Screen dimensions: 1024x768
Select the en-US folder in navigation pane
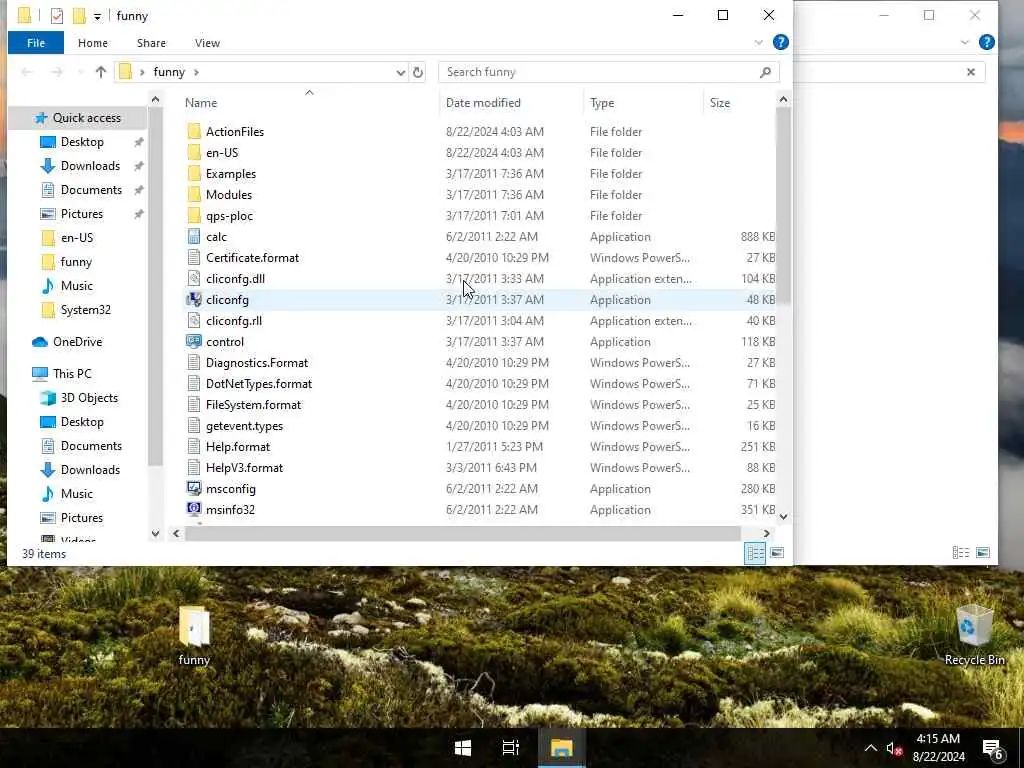(76, 238)
